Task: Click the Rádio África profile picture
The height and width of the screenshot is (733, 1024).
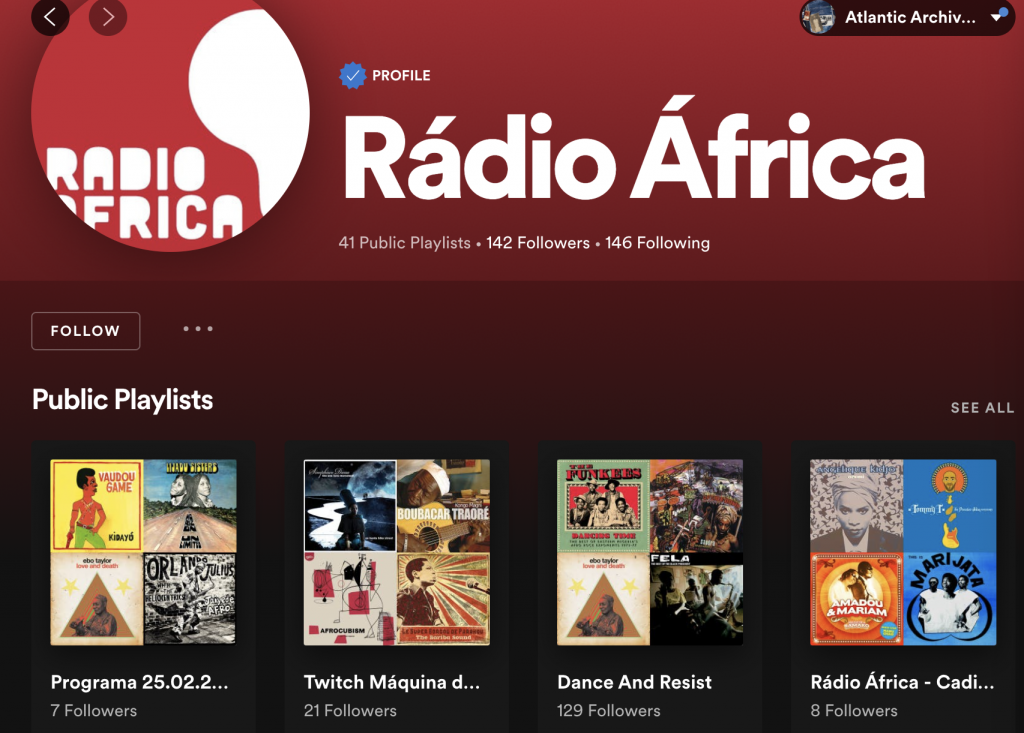Action: click(x=170, y=120)
